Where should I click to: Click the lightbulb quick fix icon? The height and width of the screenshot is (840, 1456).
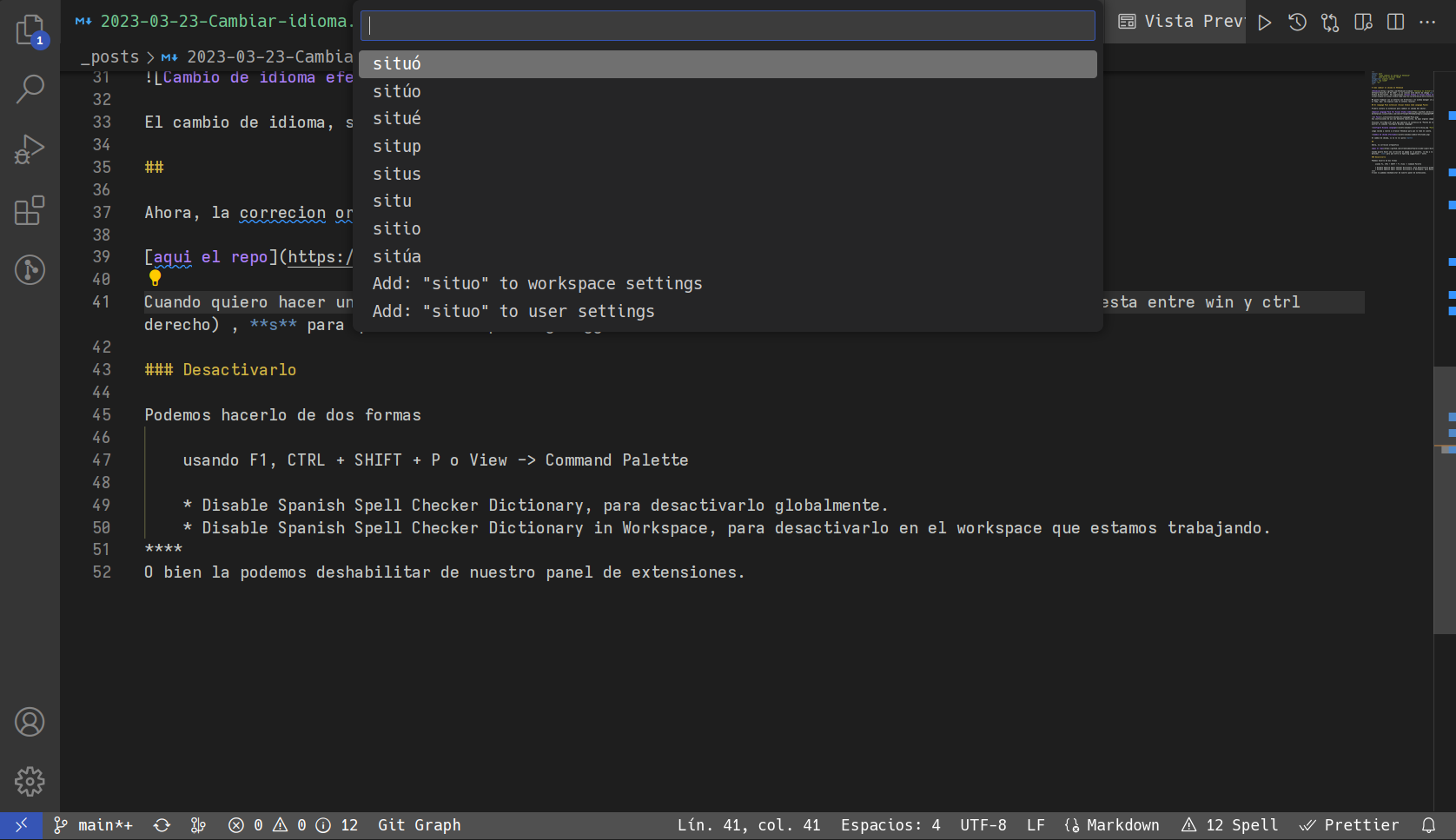tap(156, 278)
